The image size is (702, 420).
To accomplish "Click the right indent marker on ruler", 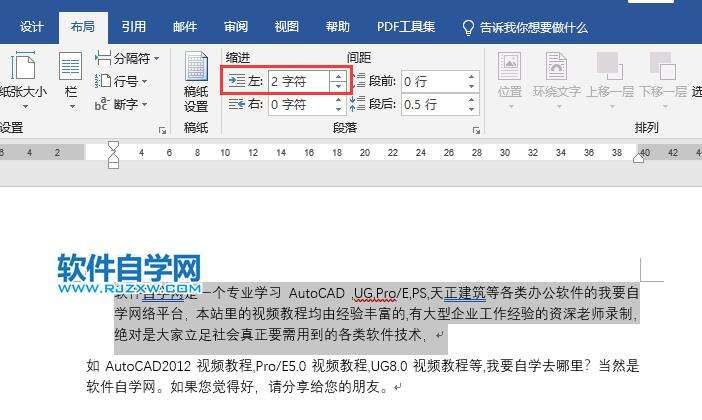I will (x=639, y=158).
